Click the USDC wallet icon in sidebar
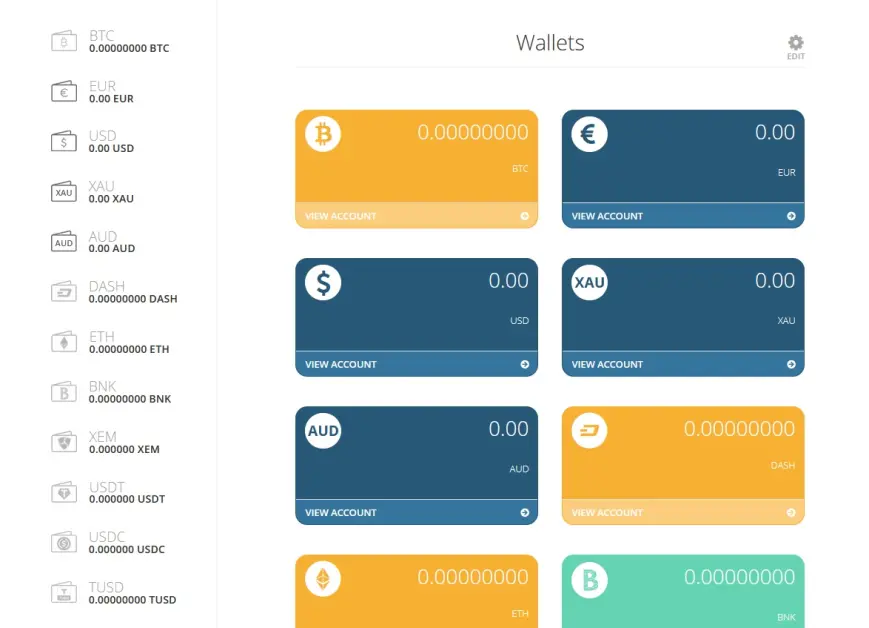Viewport: 869px width, 628px height. point(64,542)
